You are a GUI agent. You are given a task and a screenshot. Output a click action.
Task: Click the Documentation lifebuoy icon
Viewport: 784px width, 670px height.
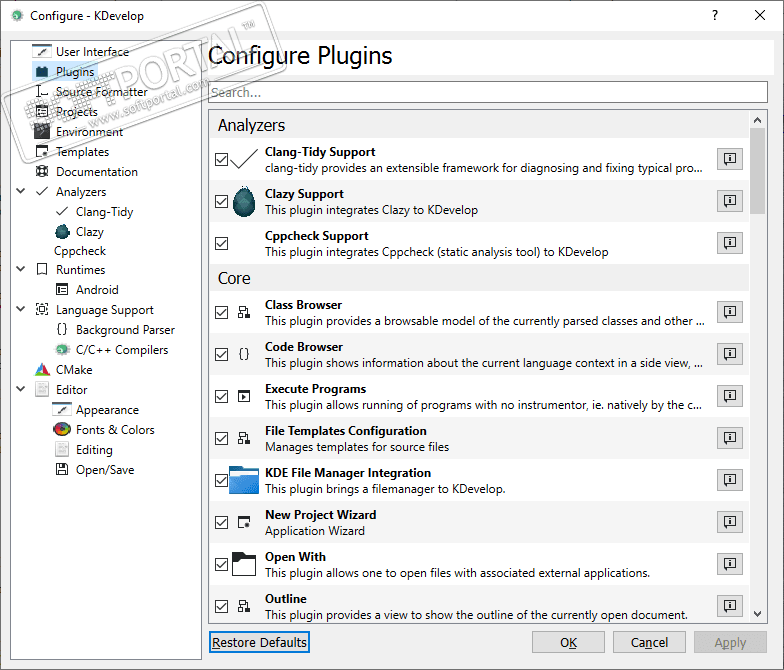click(x=42, y=172)
